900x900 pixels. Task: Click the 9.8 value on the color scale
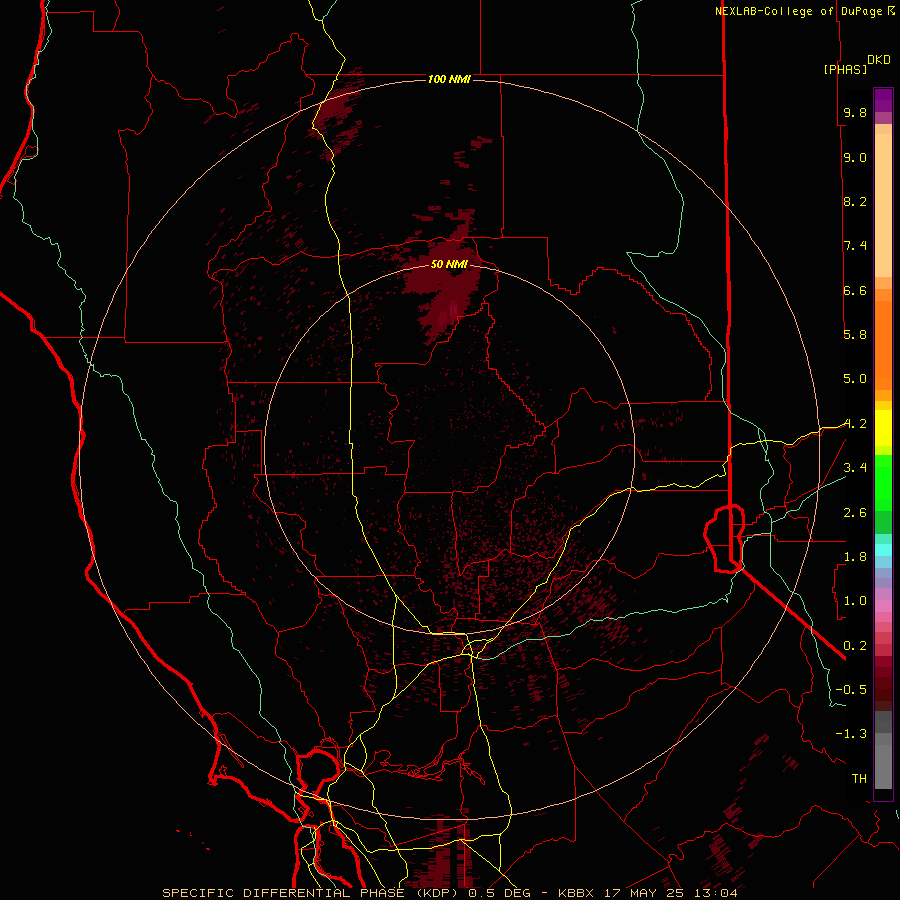pyautogui.click(x=855, y=112)
